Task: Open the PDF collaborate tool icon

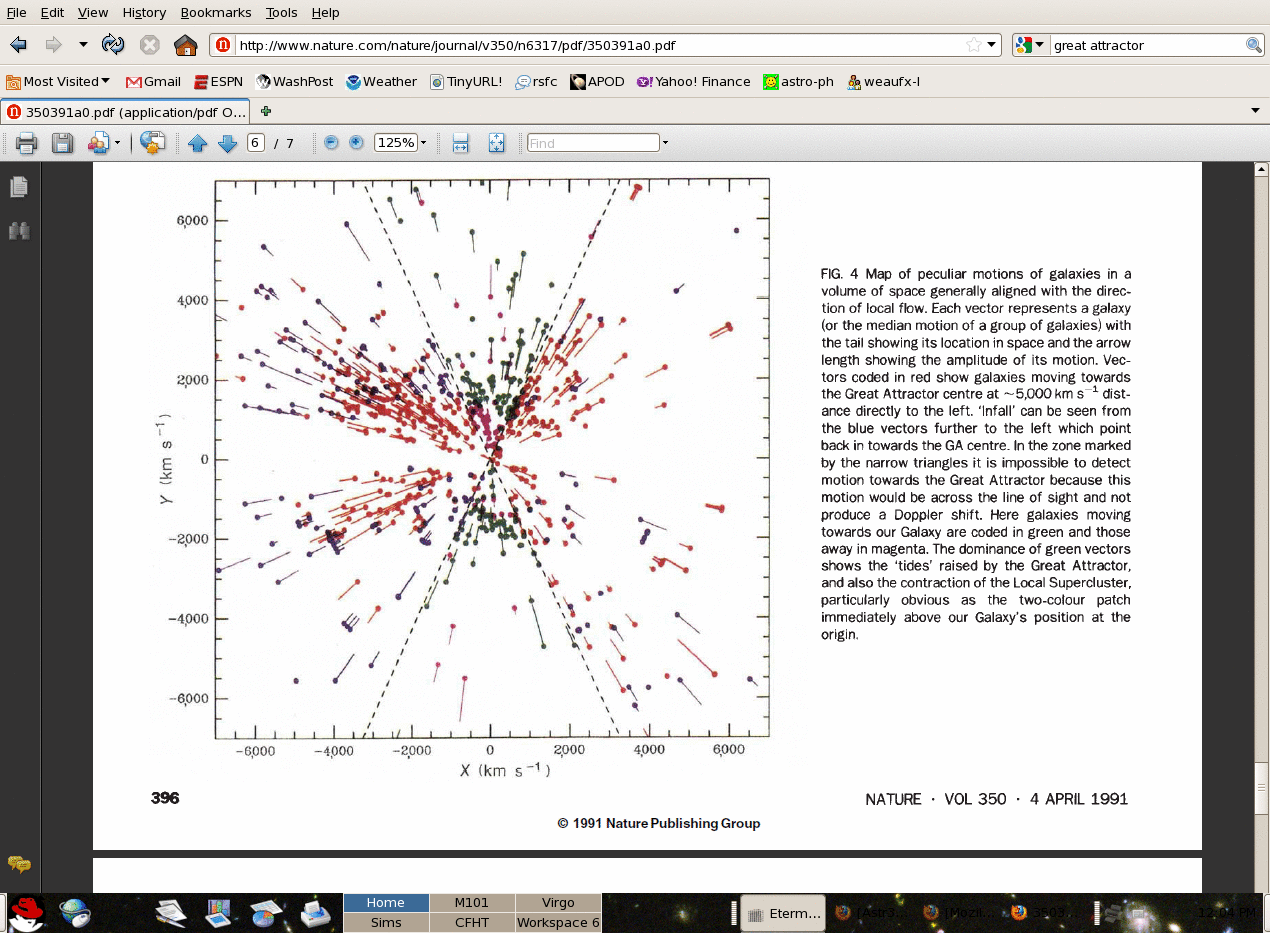Action: point(98,143)
